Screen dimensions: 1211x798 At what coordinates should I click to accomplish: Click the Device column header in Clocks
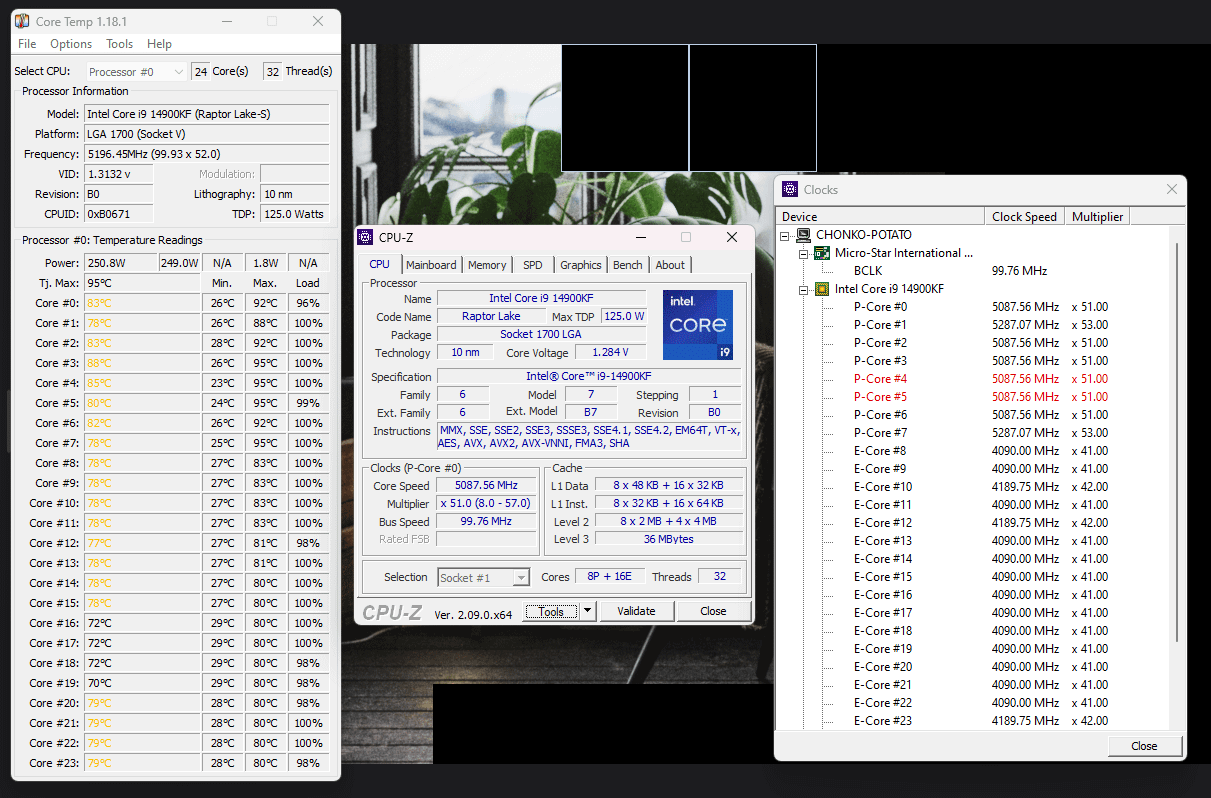pyautogui.click(x=881, y=217)
